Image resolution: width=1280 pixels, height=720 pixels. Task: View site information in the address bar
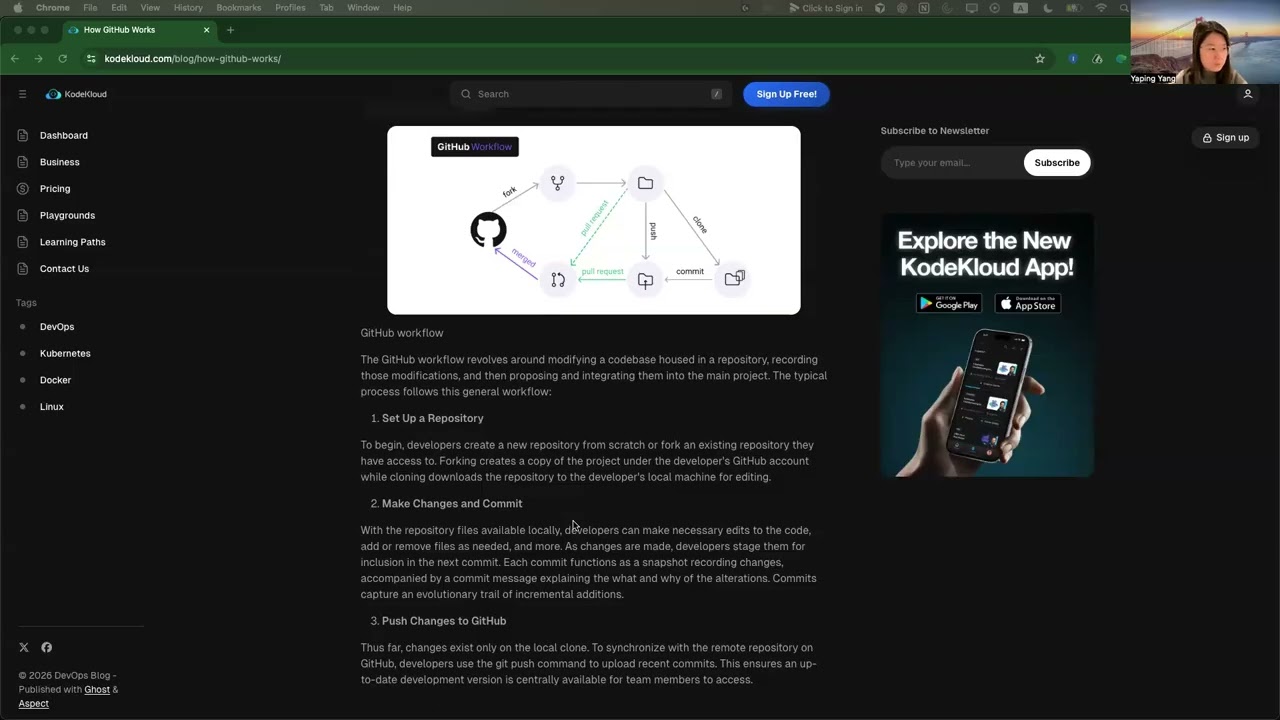point(91,59)
